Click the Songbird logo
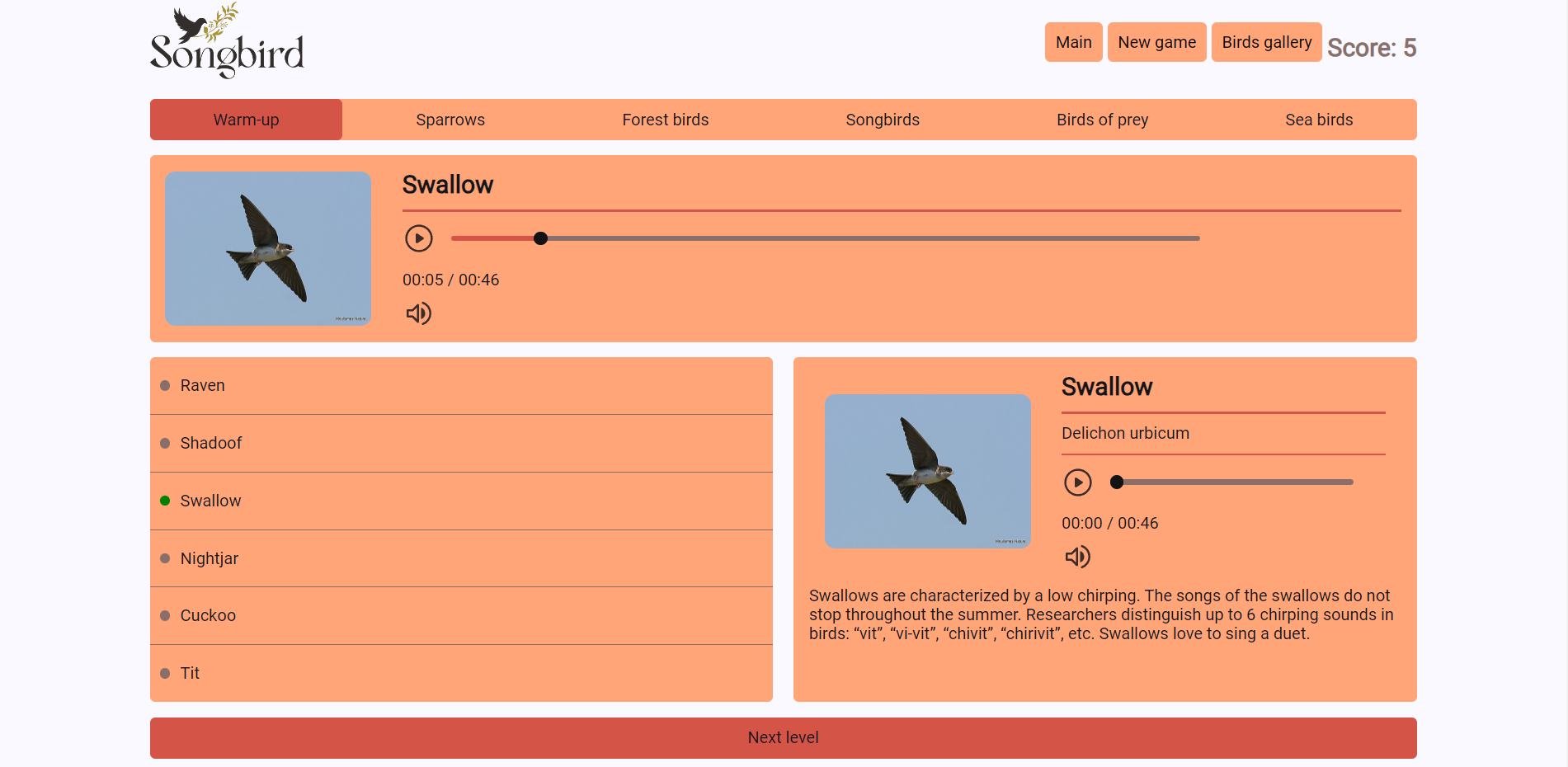The height and width of the screenshot is (767, 1568). point(227,41)
